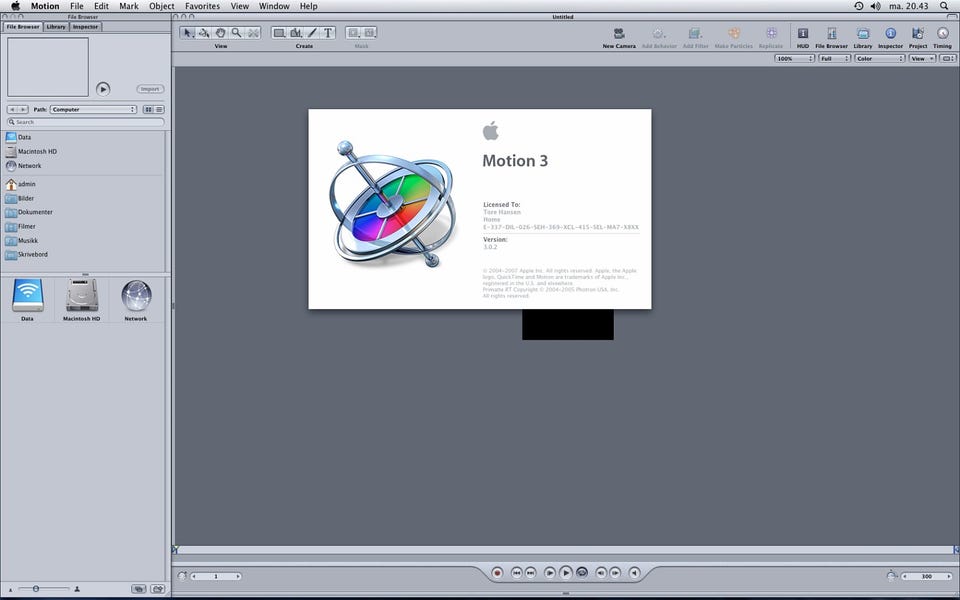Open the Window menu
The image size is (960, 600).
(274, 6)
